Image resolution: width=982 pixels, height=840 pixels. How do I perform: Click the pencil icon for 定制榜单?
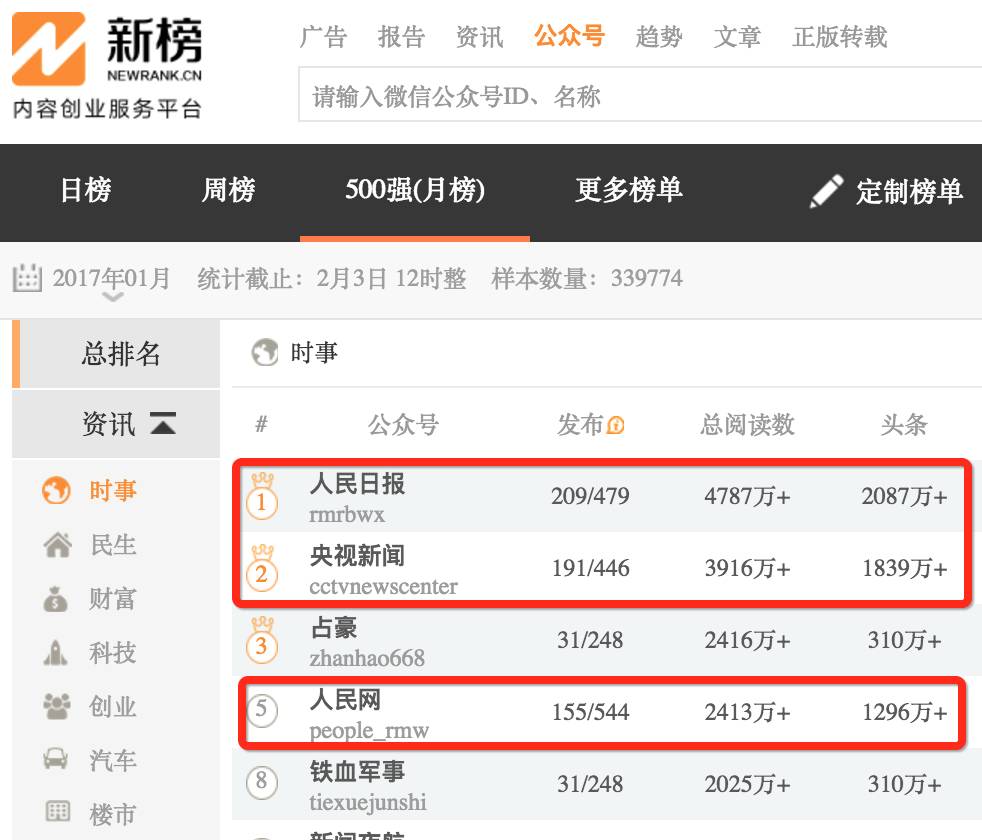coord(827,191)
